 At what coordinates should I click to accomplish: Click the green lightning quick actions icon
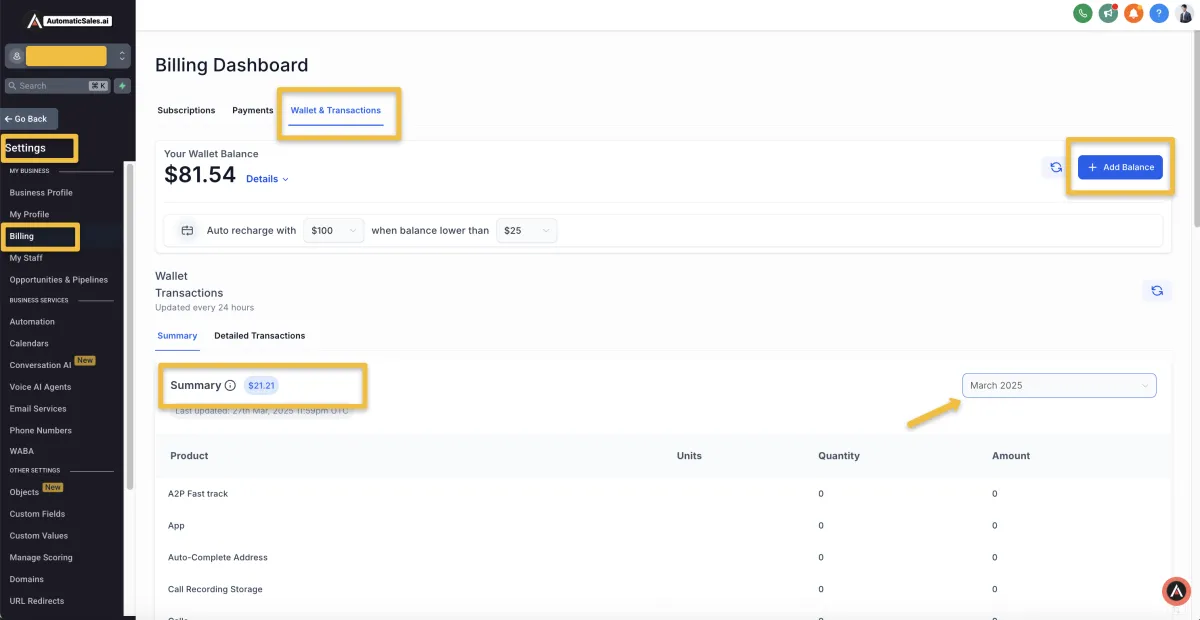click(122, 86)
